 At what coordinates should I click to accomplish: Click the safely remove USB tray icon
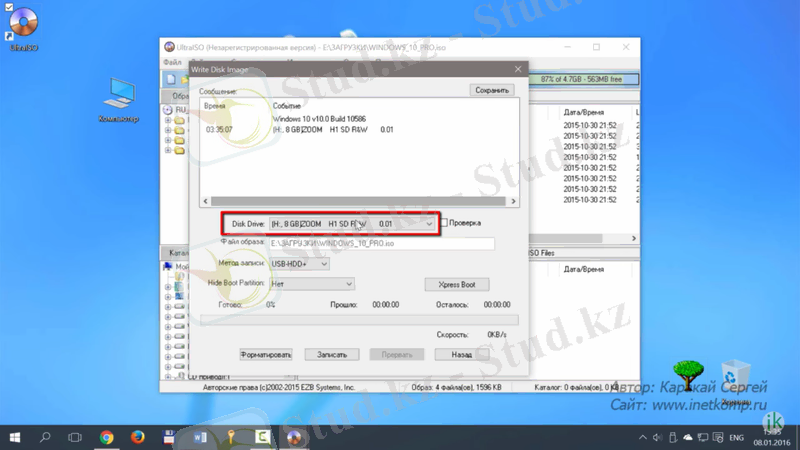[673, 437]
